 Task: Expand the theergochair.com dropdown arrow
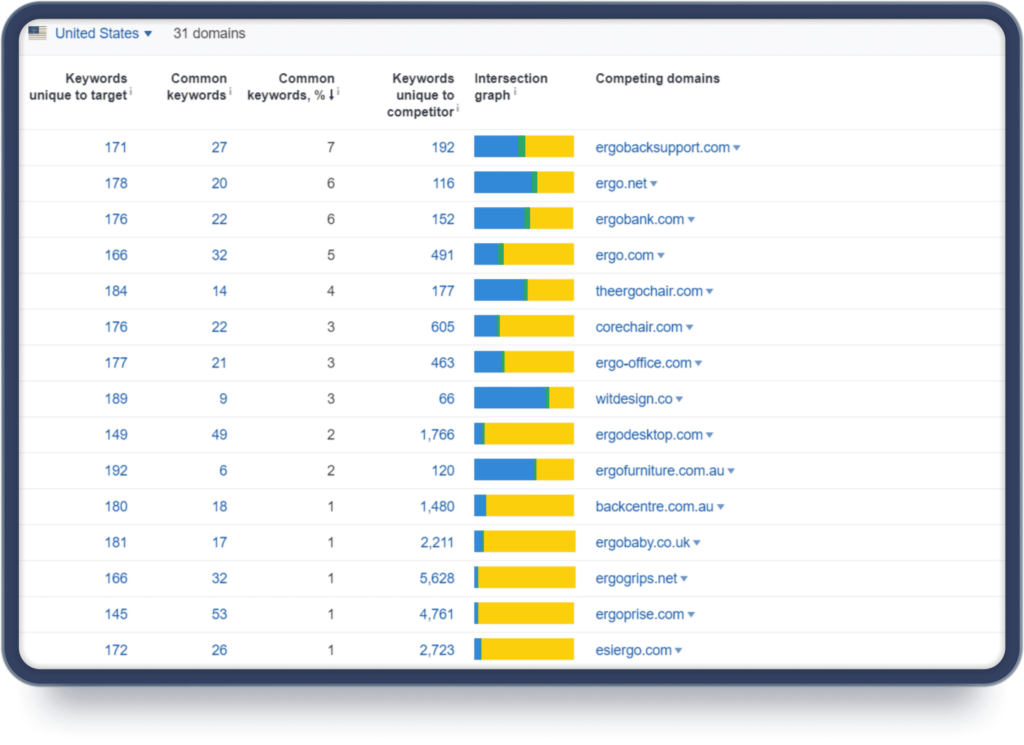pyautogui.click(x=709, y=292)
